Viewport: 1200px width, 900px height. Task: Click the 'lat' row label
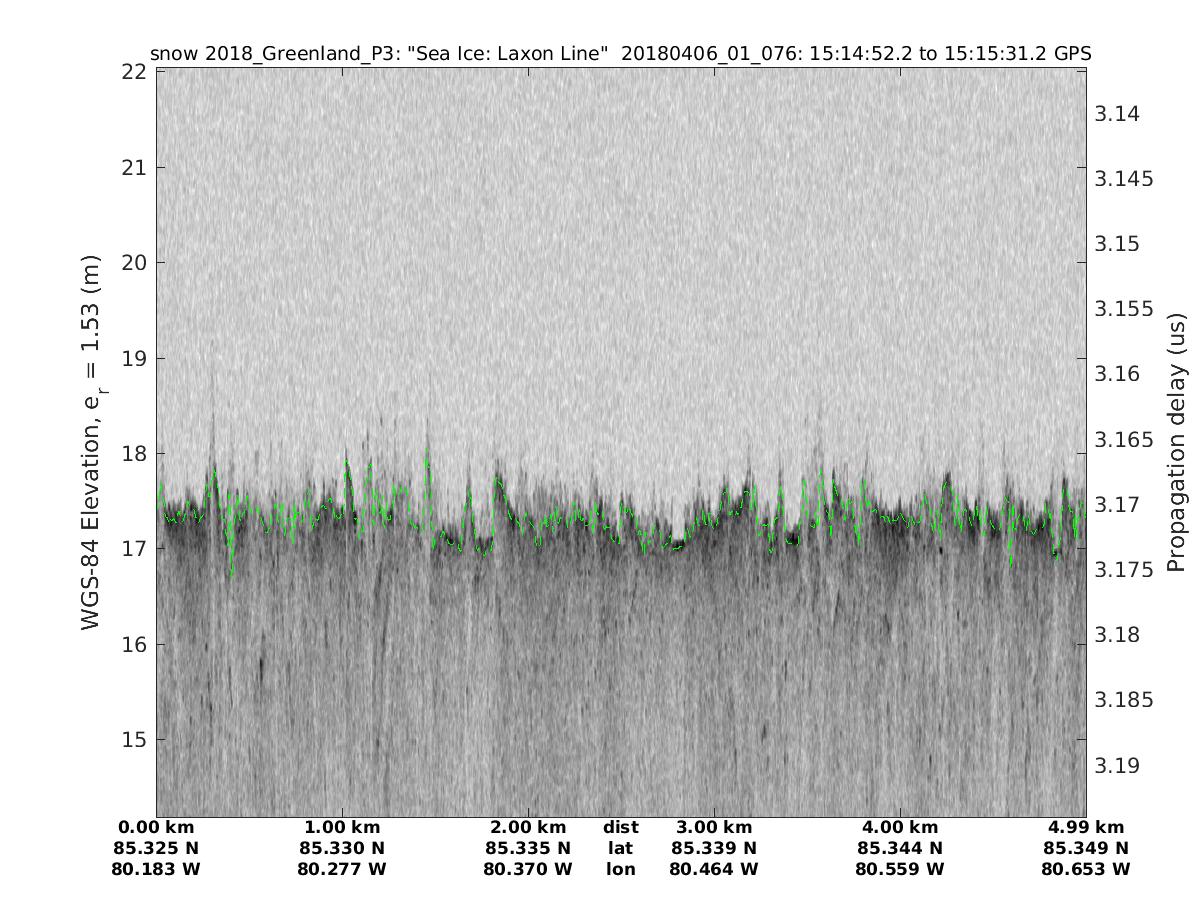pyautogui.click(x=620, y=848)
